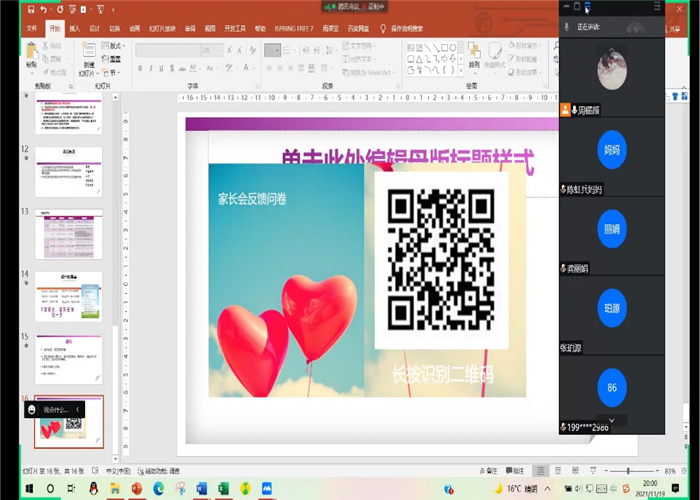This screenshot has height=500, width=700.
Task: Switch to Slide Sorter view icon
Action: pos(558,471)
